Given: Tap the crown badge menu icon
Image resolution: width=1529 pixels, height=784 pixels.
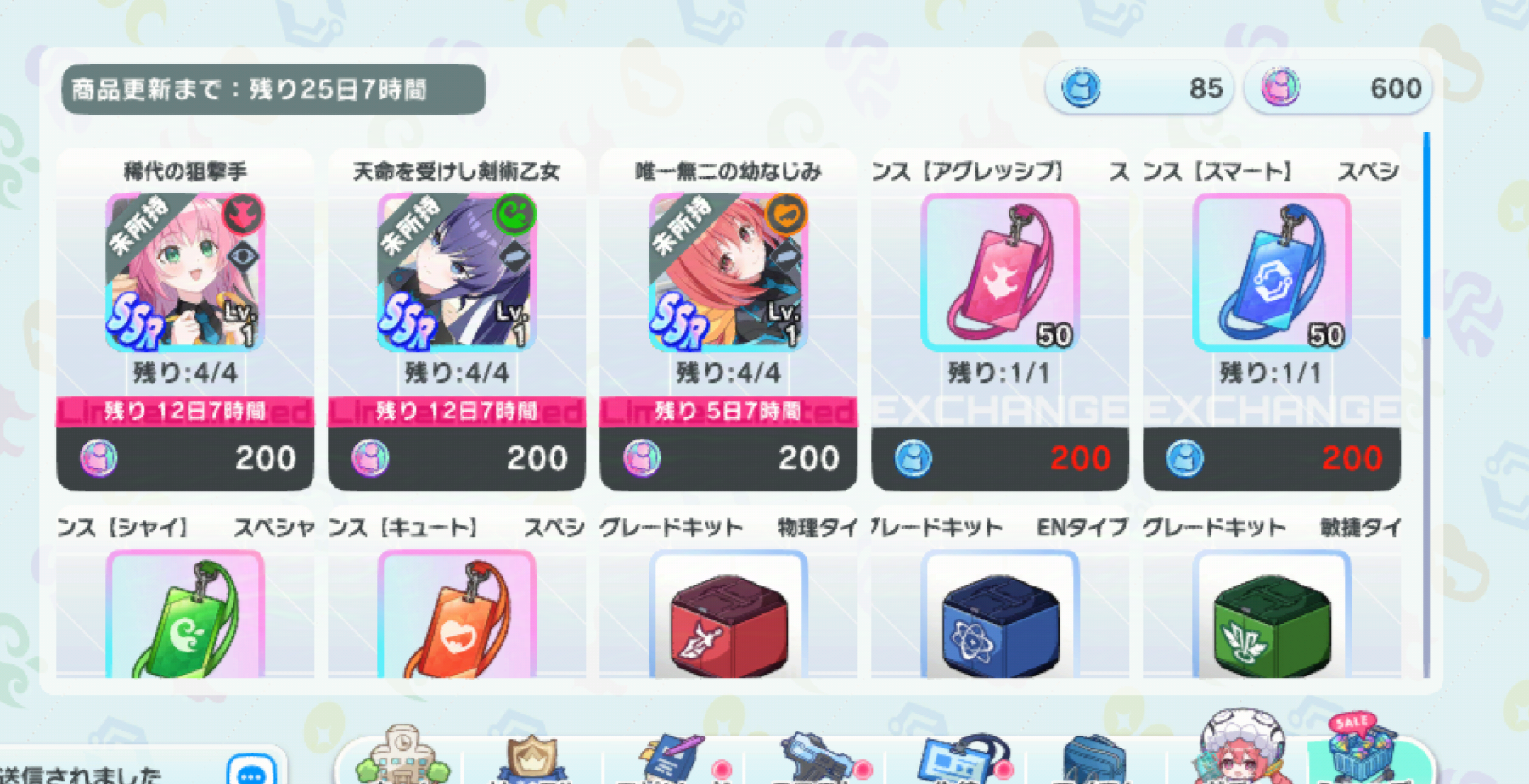Looking at the screenshot, I should pos(532,759).
